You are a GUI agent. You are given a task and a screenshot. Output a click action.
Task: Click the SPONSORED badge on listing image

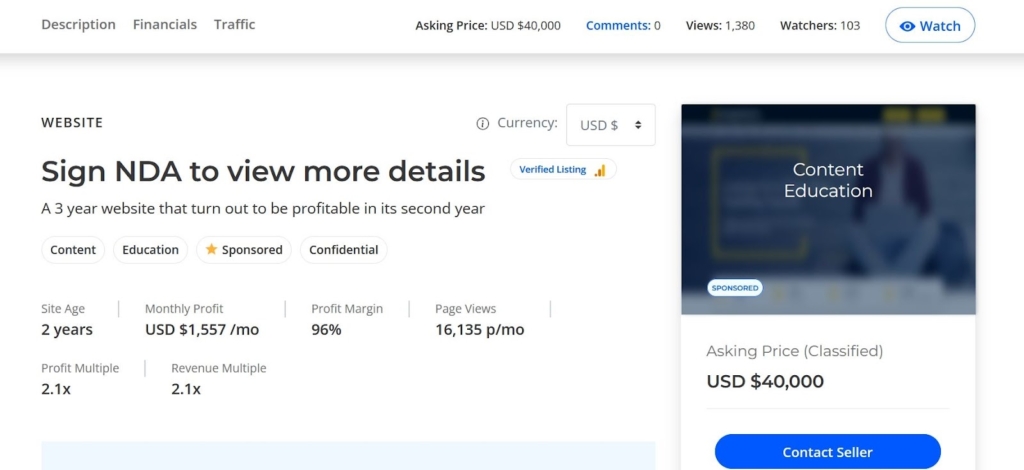click(735, 288)
